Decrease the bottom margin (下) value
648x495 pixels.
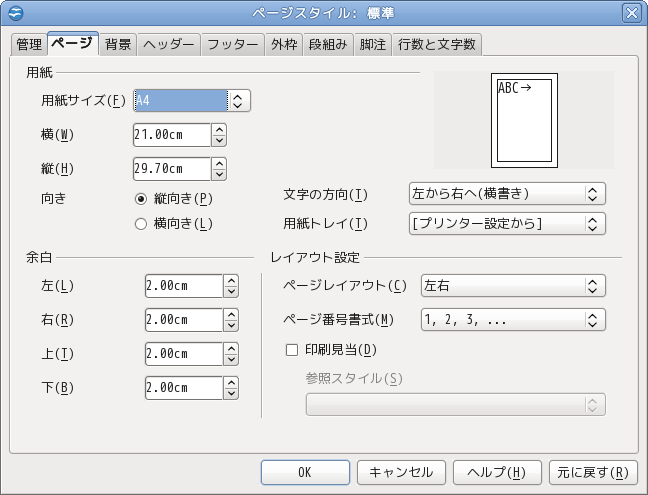(231, 394)
